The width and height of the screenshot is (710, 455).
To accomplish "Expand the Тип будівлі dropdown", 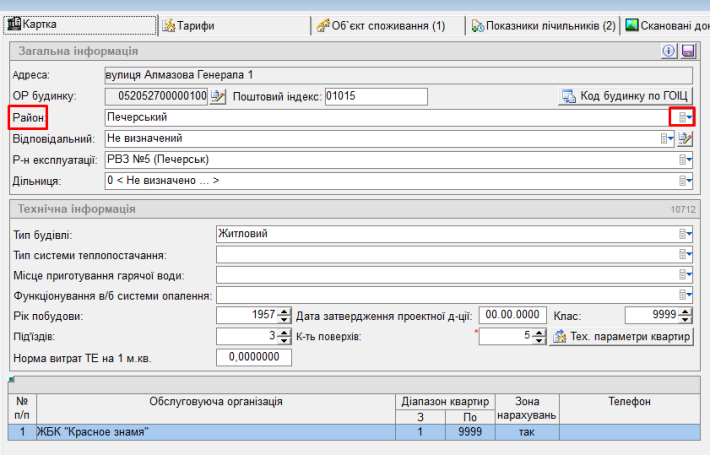I will coord(686,234).
